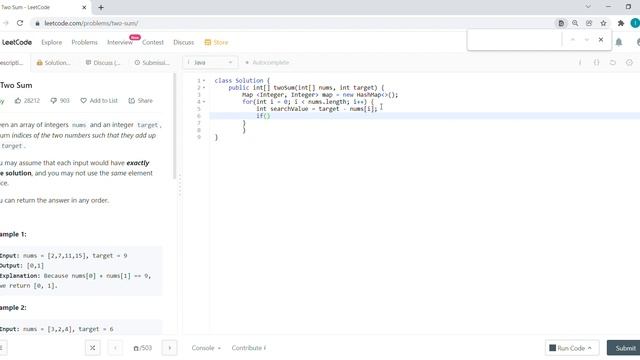Expand the Console panel
The image size is (640, 360).
(206, 348)
